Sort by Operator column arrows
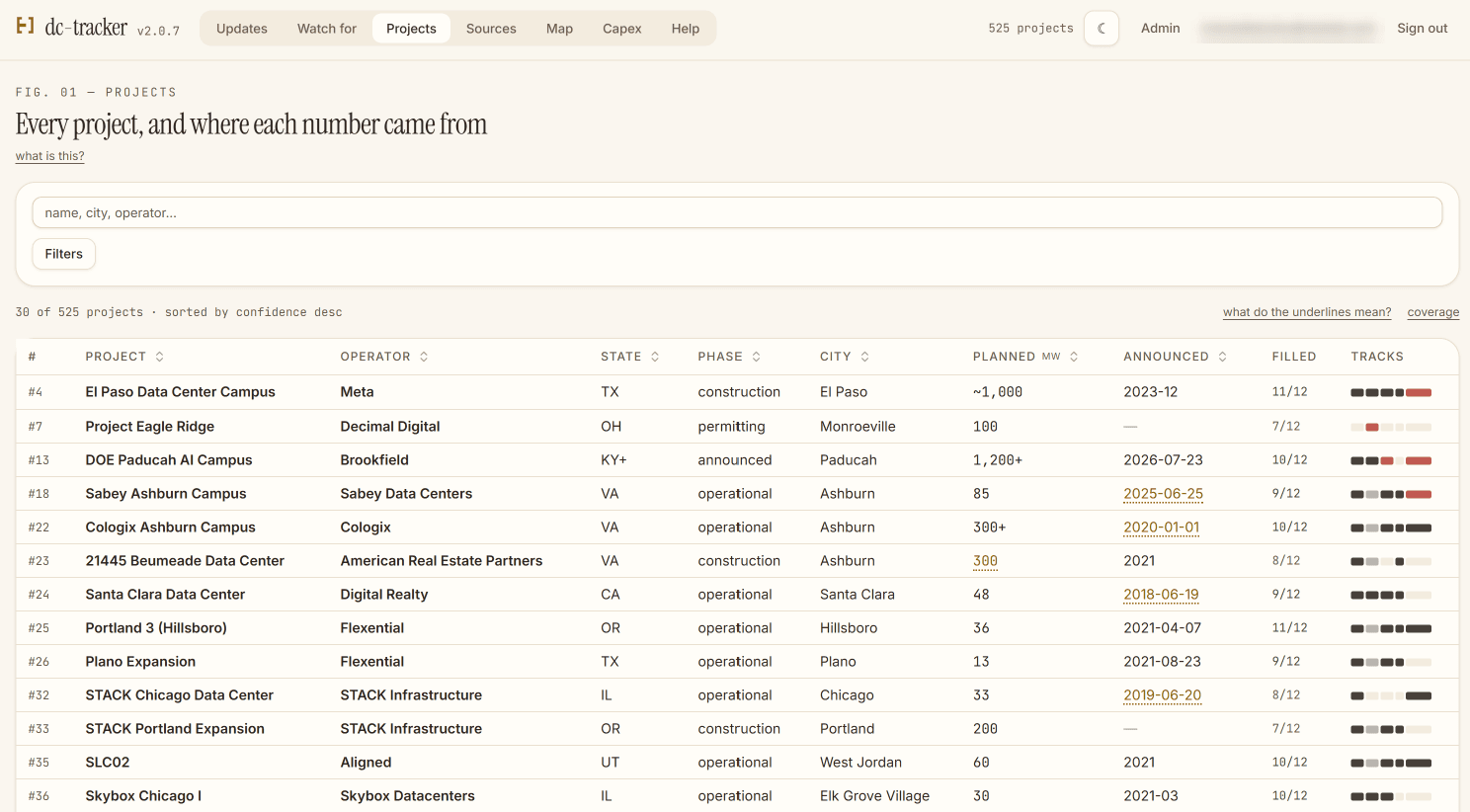This screenshot has width=1470, height=812. [x=424, y=357]
